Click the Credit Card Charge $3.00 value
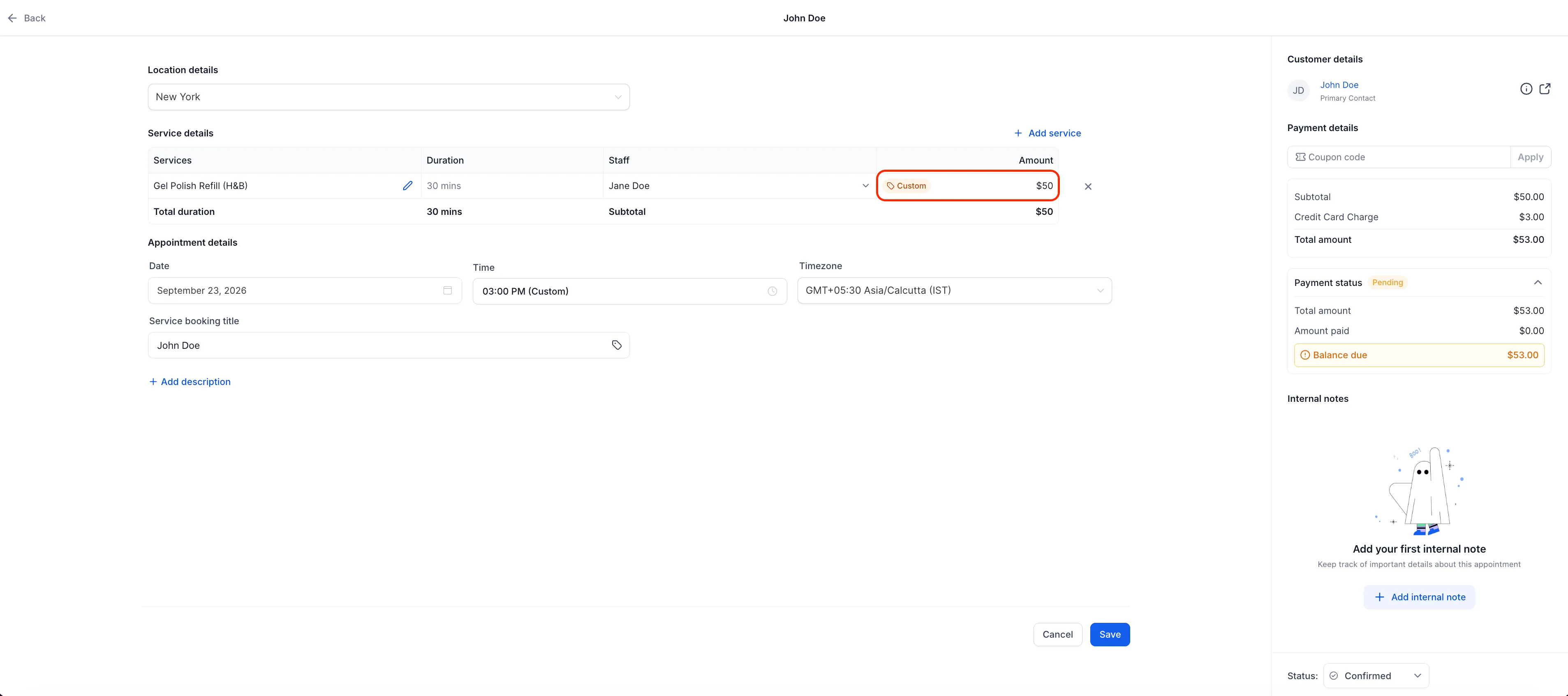The image size is (1568, 696). [1531, 217]
